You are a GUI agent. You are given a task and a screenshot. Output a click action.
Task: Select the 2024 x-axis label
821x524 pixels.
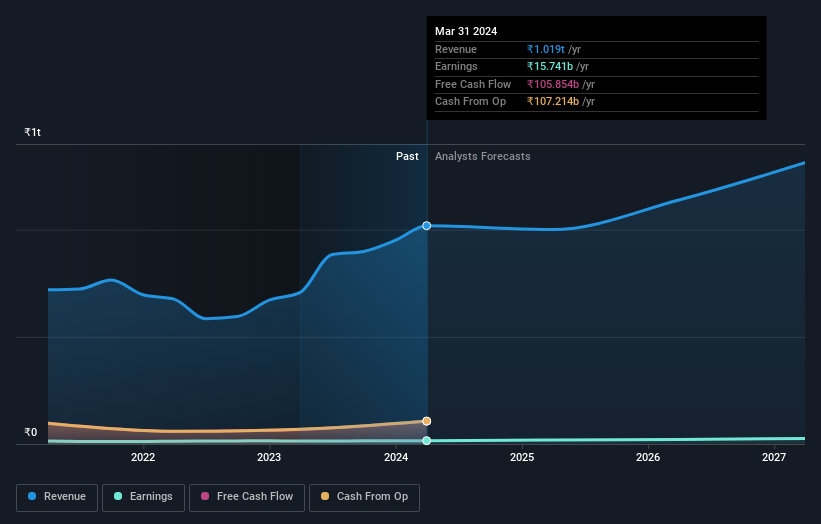tap(396, 457)
